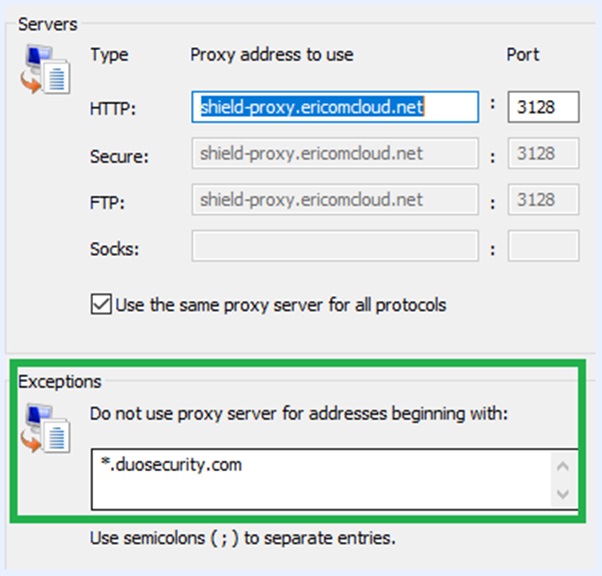Viewport: 602px width, 576px height.
Task: Click the empty Socks address field
Action: click(x=335, y=246)
